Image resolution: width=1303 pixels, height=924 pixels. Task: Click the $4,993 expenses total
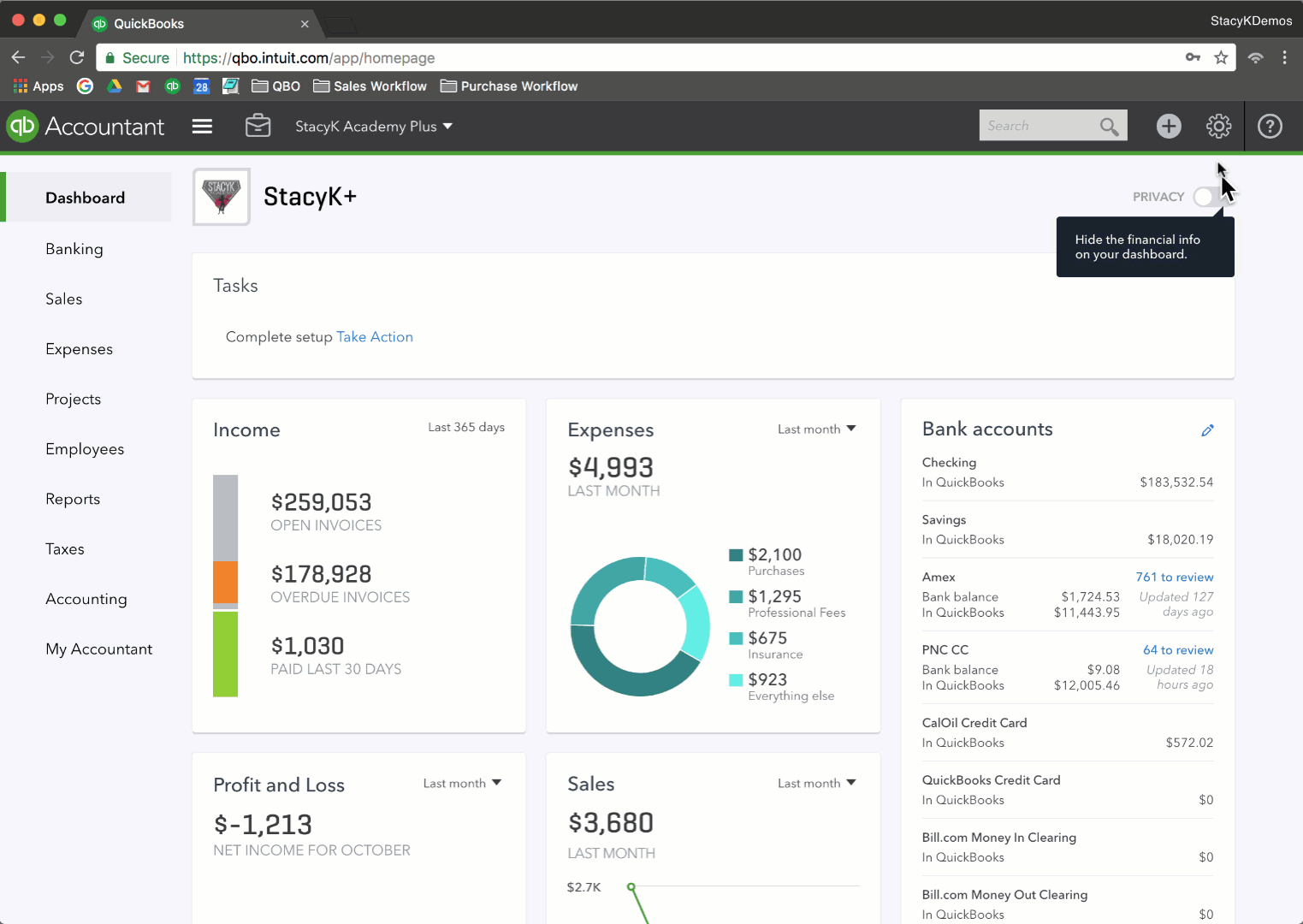pos(611,467)
